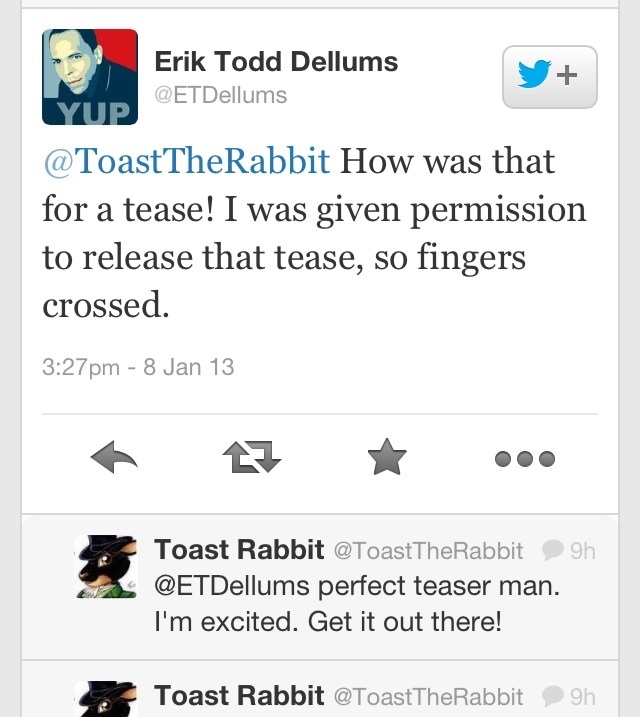Click the speech bubble icon in bottom reply
This screenshot has height=717, width=640.
552,696
